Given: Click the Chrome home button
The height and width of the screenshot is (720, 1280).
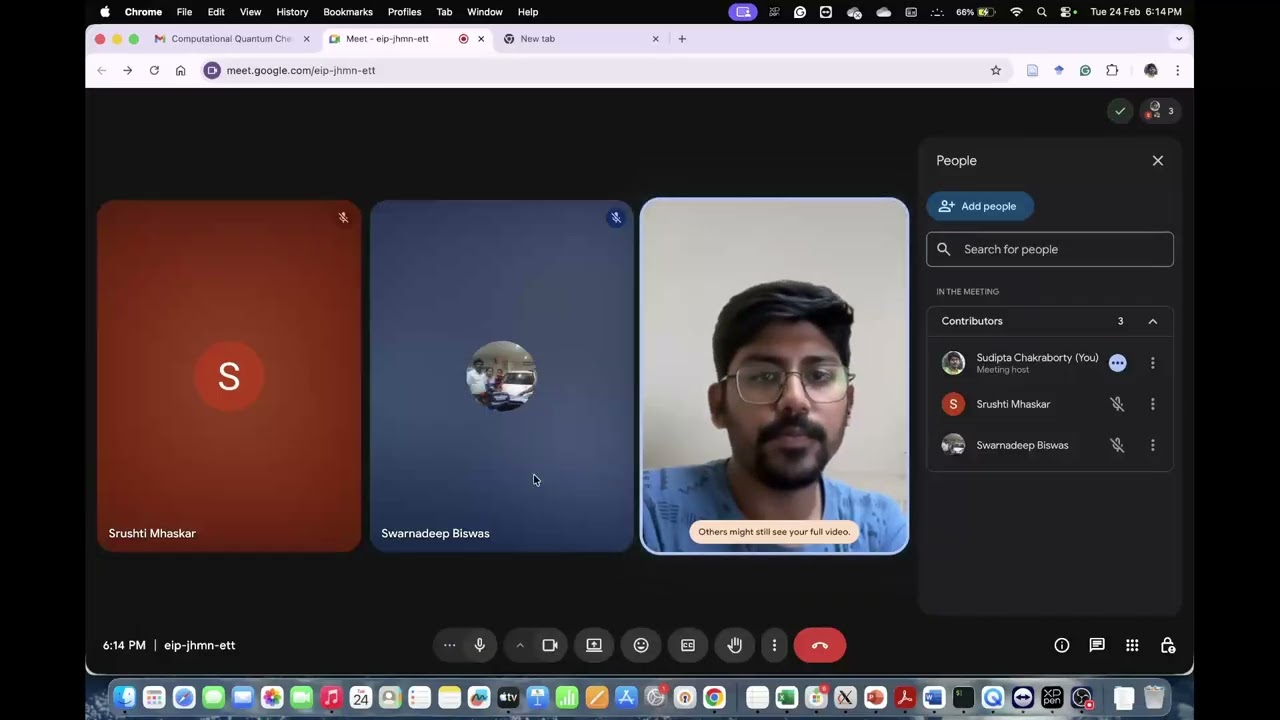Looking at the screenshot, I should [181, 70].
